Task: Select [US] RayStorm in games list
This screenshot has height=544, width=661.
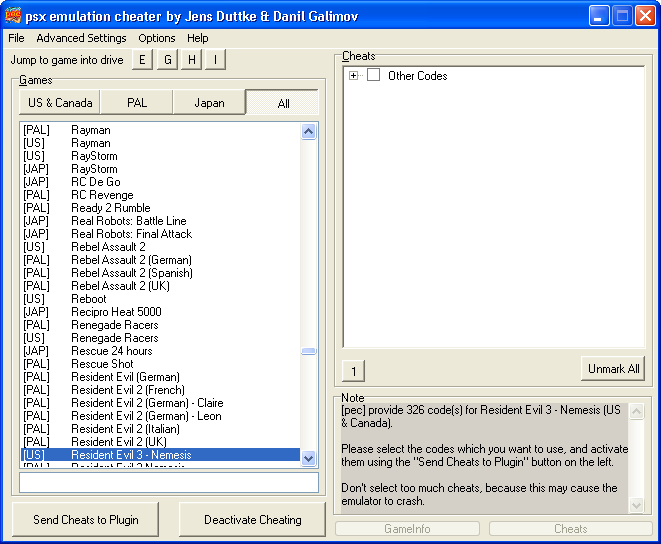Action: [161, 156]
